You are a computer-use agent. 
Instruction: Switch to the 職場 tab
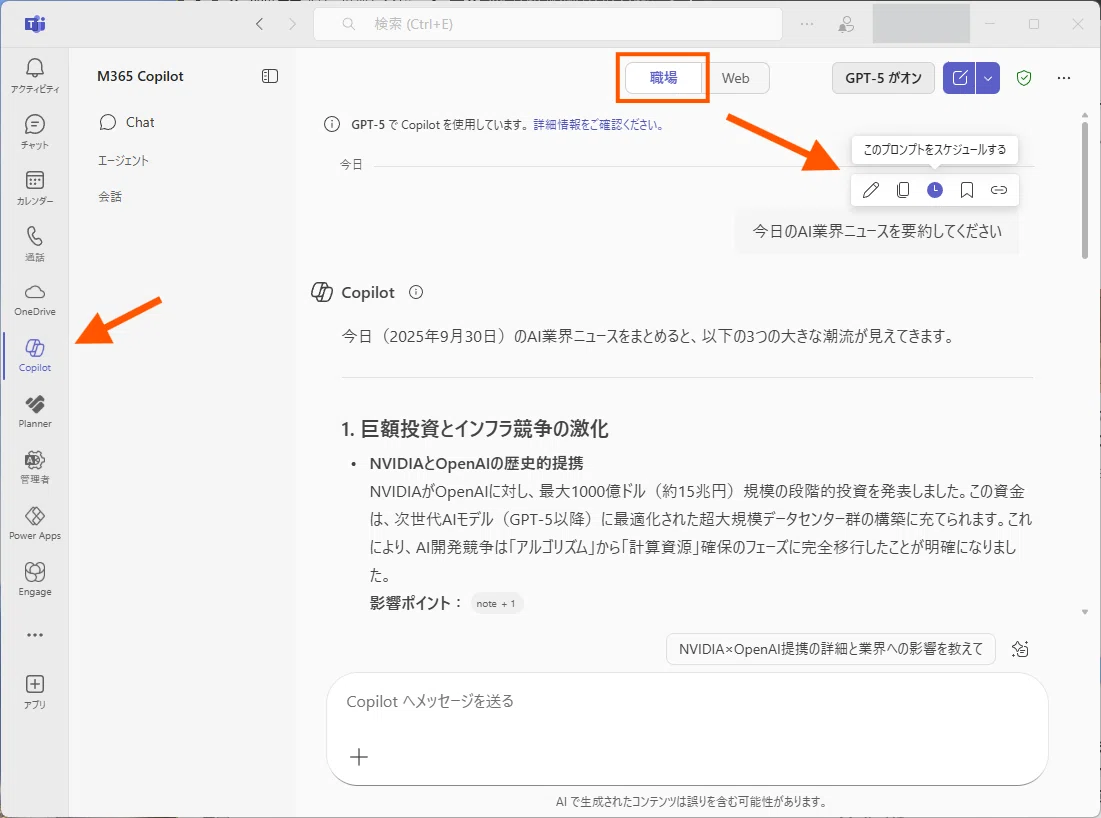click(x=664, y=78)
